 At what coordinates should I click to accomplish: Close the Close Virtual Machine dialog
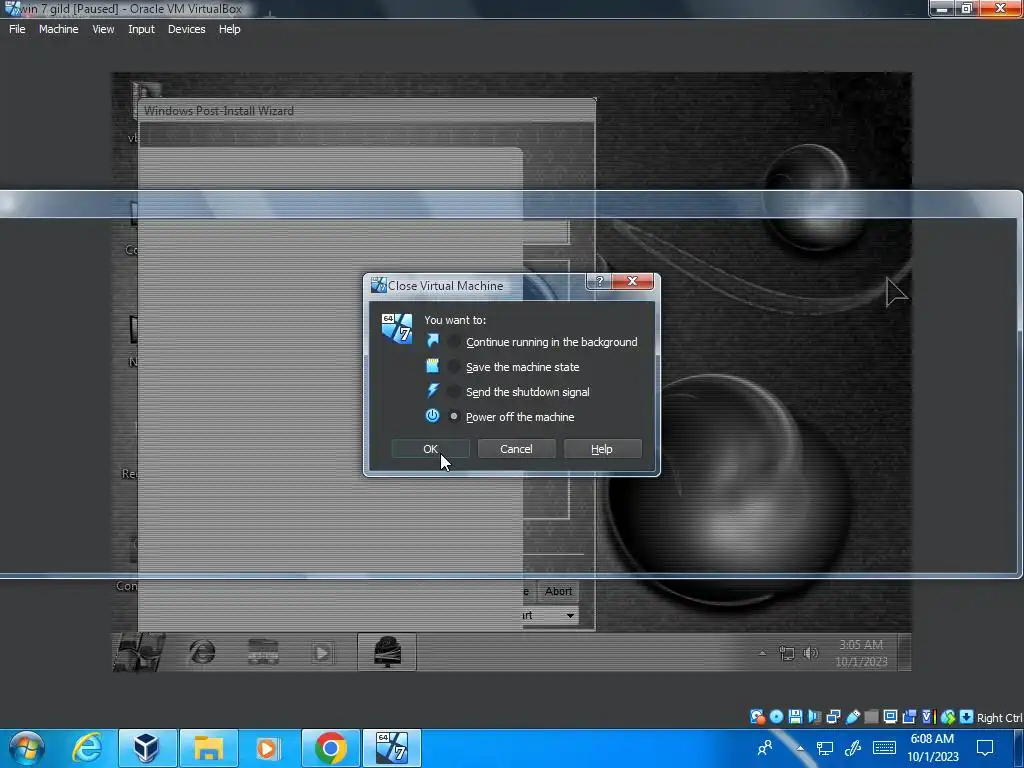(632, 281)
